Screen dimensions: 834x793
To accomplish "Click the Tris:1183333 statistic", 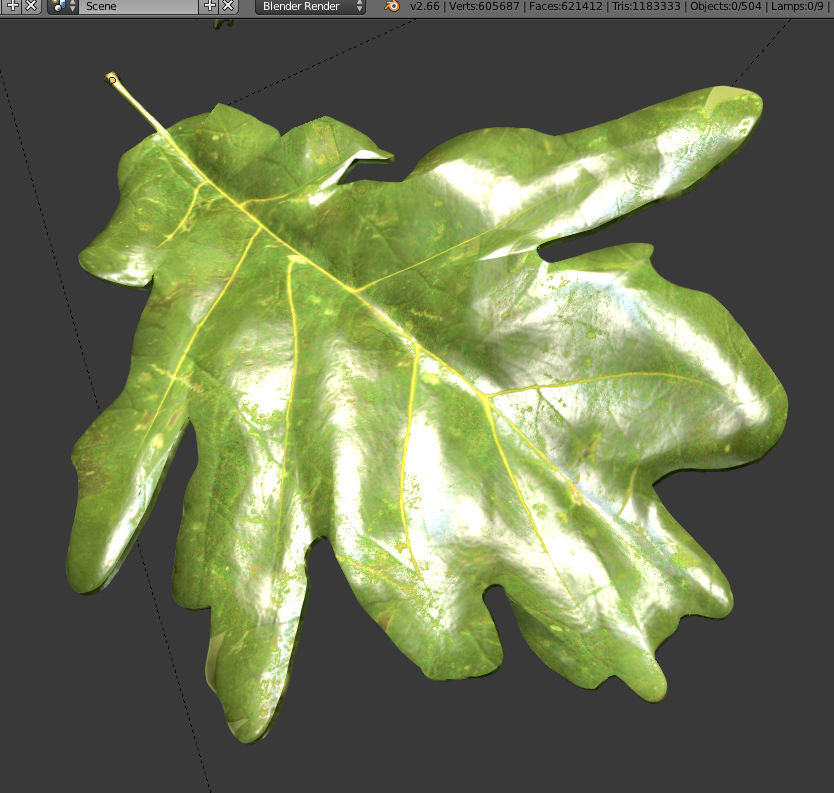I will pyautogui.click(x=646, y=6).
